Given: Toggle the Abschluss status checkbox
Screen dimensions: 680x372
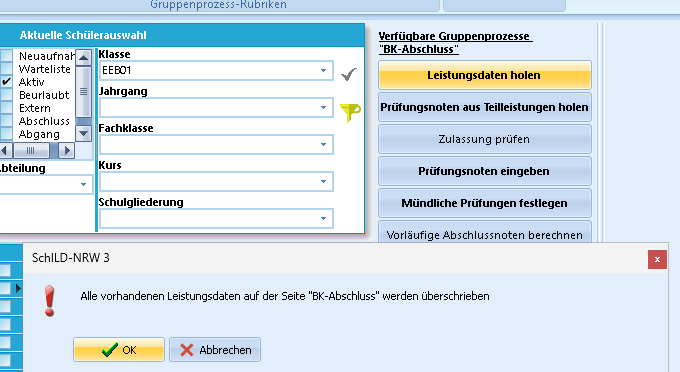Looking at the screenshot, I should (7, 121).
